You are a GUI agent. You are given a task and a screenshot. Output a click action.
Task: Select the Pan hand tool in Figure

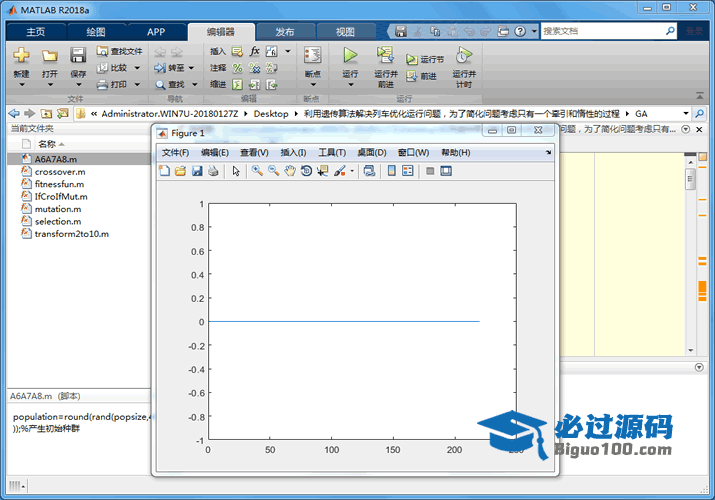tap(290, 171)
